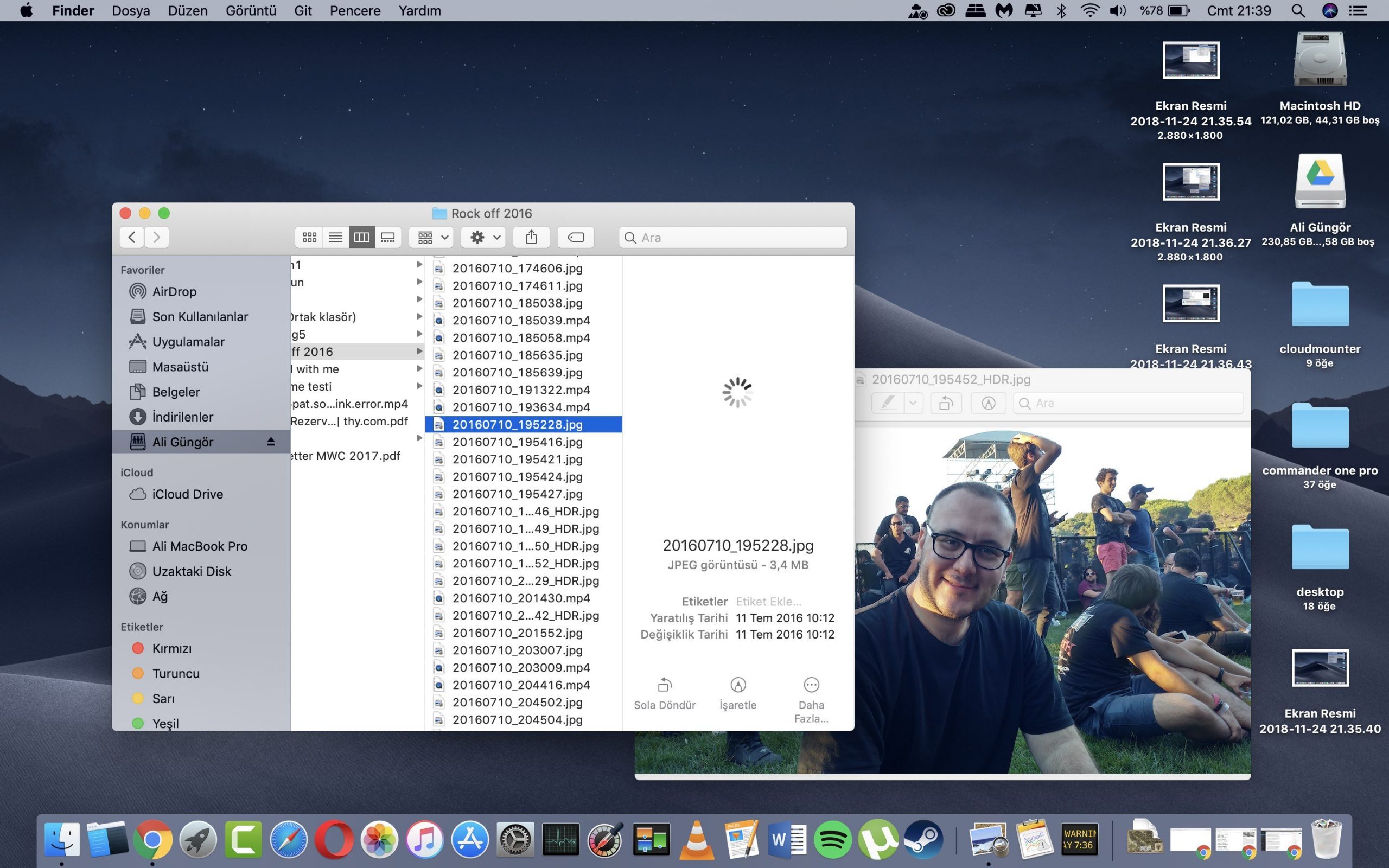
Task: Select the Kırmızı red tag
Action: pyautogui.click(x=171, y=648)
